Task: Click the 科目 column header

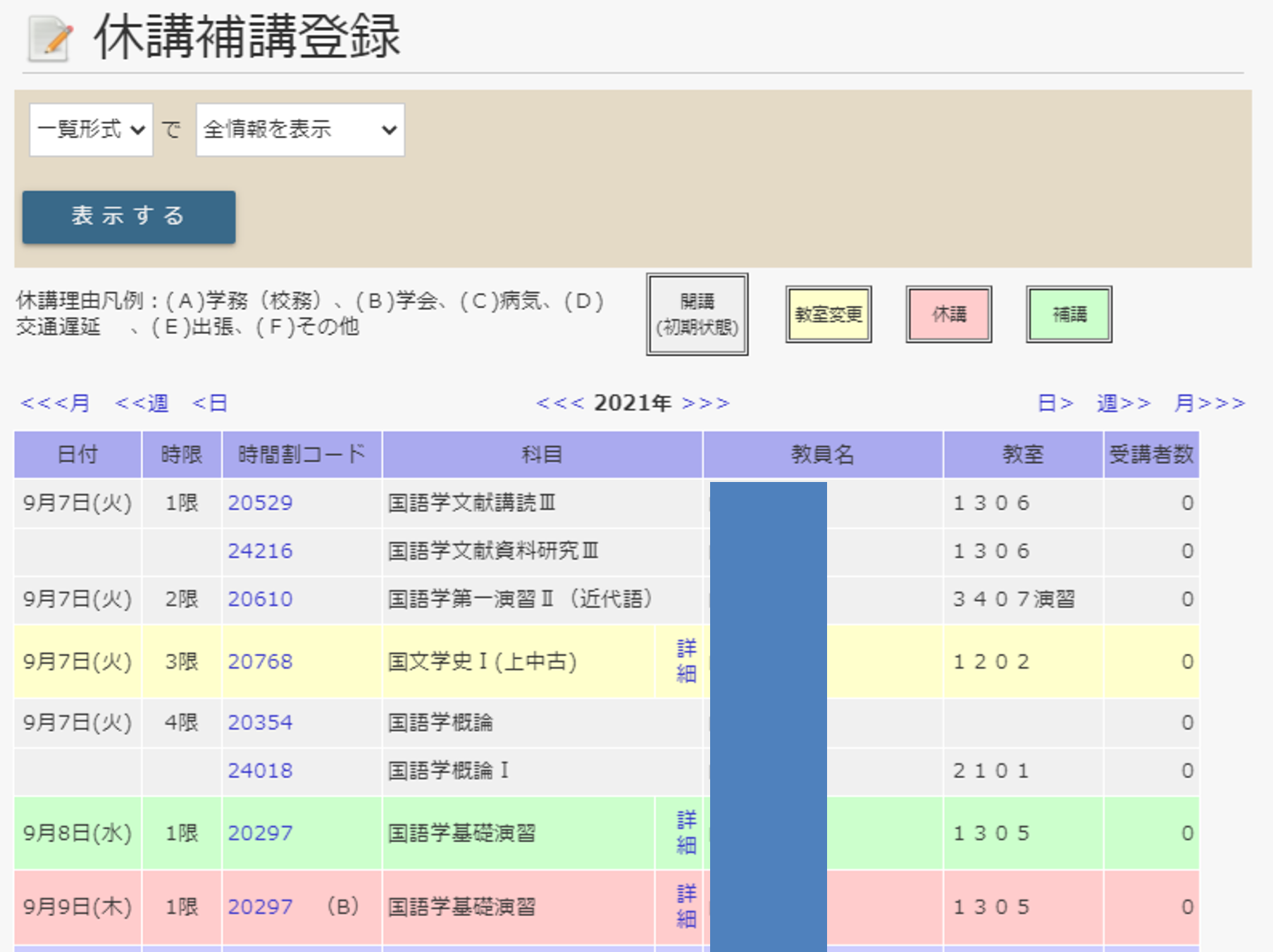Action: pyautogui.click(x=542, y=455)
